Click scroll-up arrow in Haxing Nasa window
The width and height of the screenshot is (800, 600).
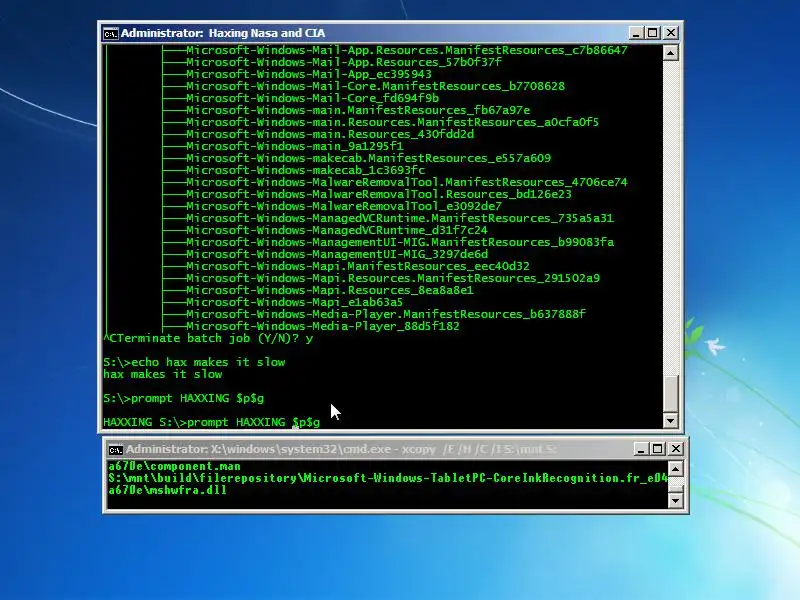point(670,53)
